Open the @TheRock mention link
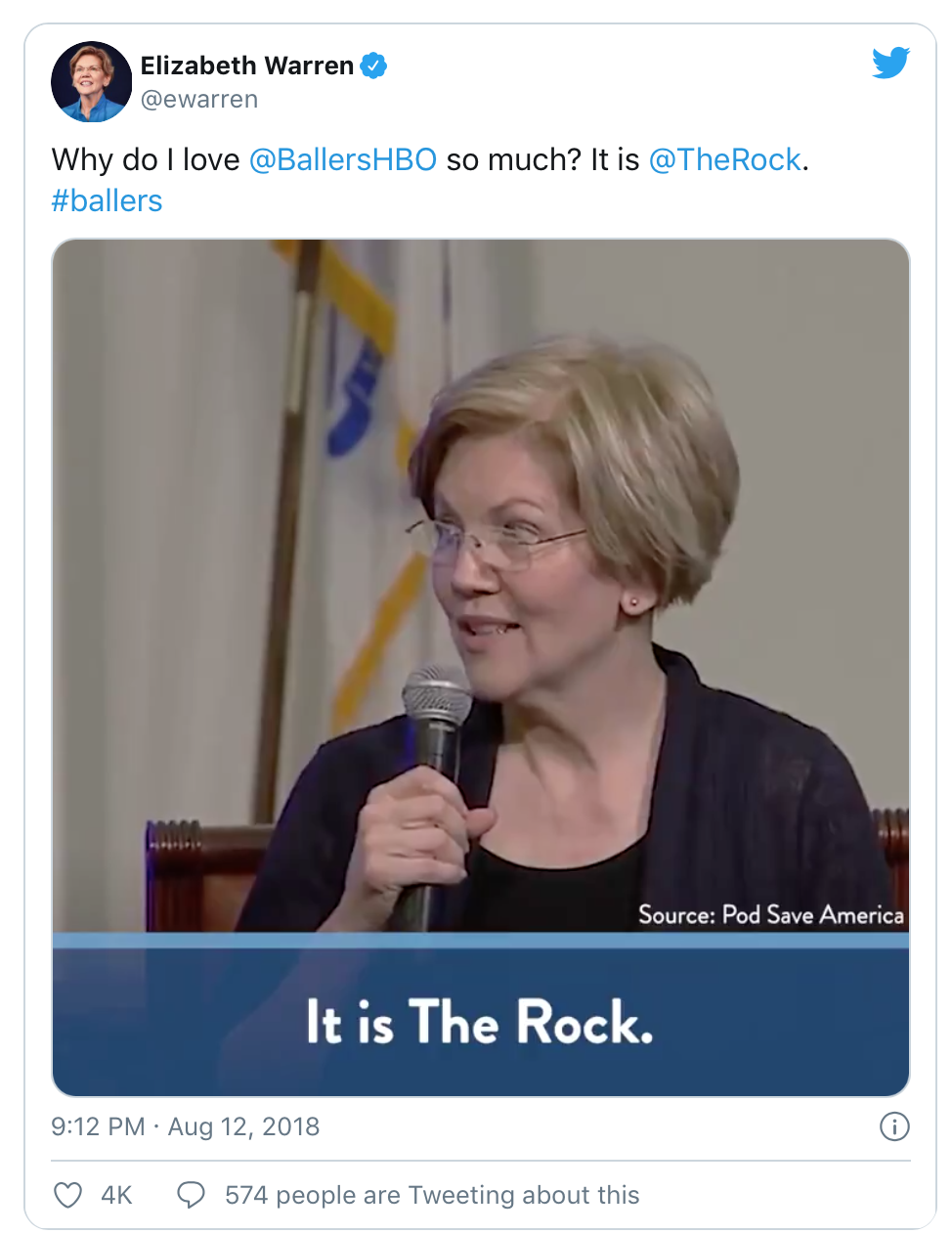 tap(724, 159)
